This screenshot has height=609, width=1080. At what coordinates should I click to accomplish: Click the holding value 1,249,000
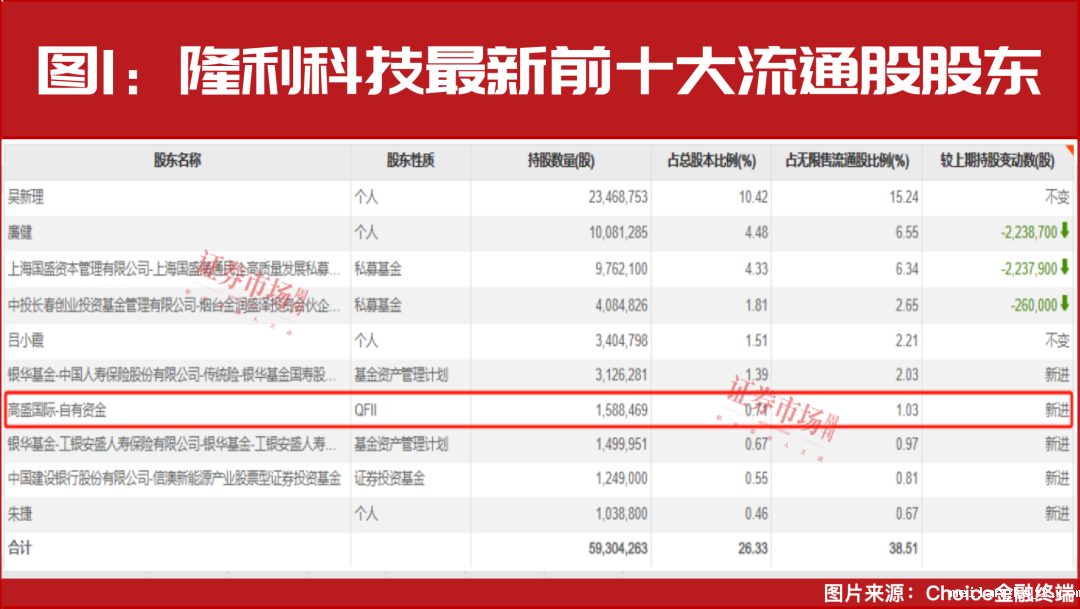[621, 478]
